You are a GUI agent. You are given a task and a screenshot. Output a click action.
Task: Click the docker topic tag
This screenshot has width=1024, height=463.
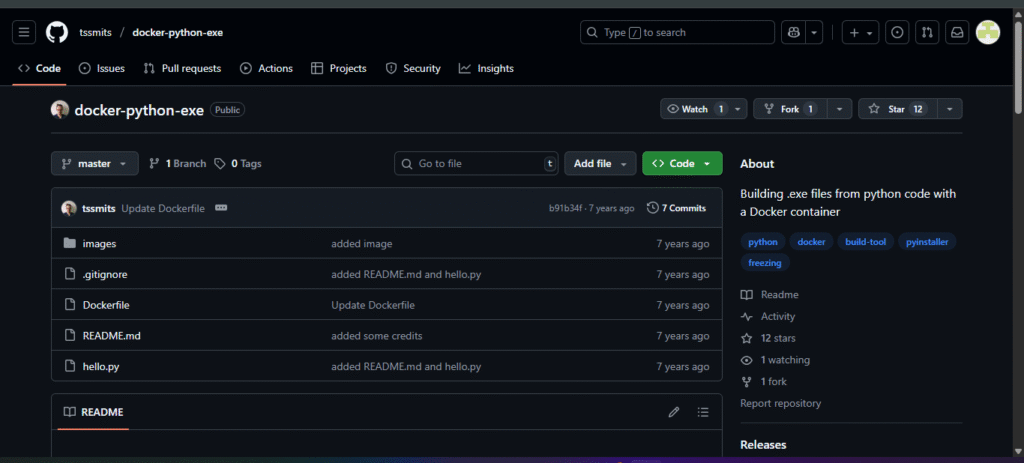(812, 242)
